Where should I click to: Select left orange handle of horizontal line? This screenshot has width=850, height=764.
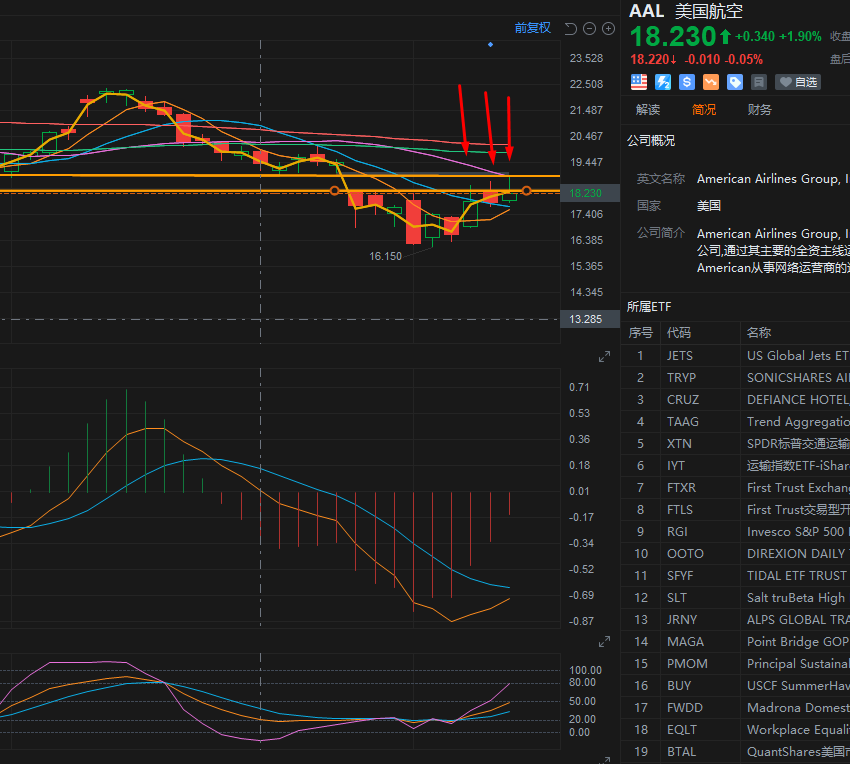(x=334, y=190)
